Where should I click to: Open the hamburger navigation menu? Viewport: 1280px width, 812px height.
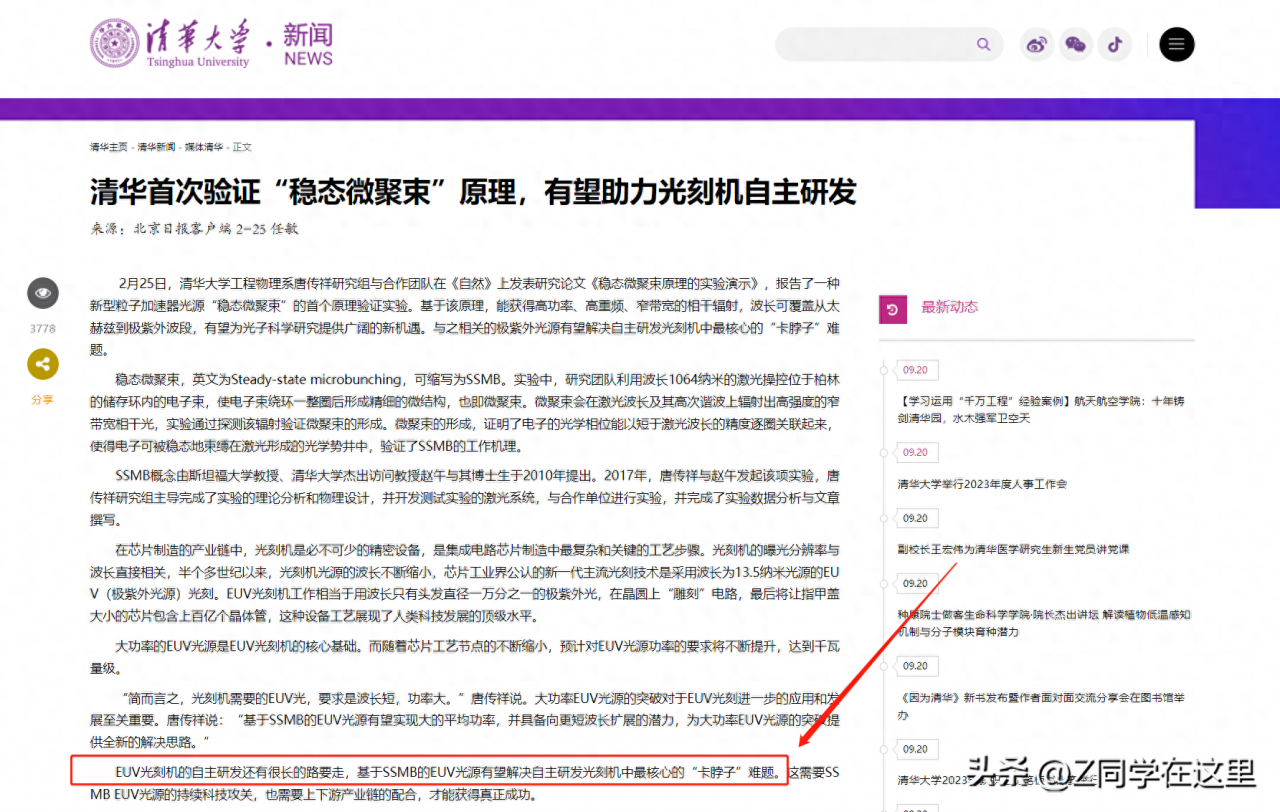click(1176, 44)
